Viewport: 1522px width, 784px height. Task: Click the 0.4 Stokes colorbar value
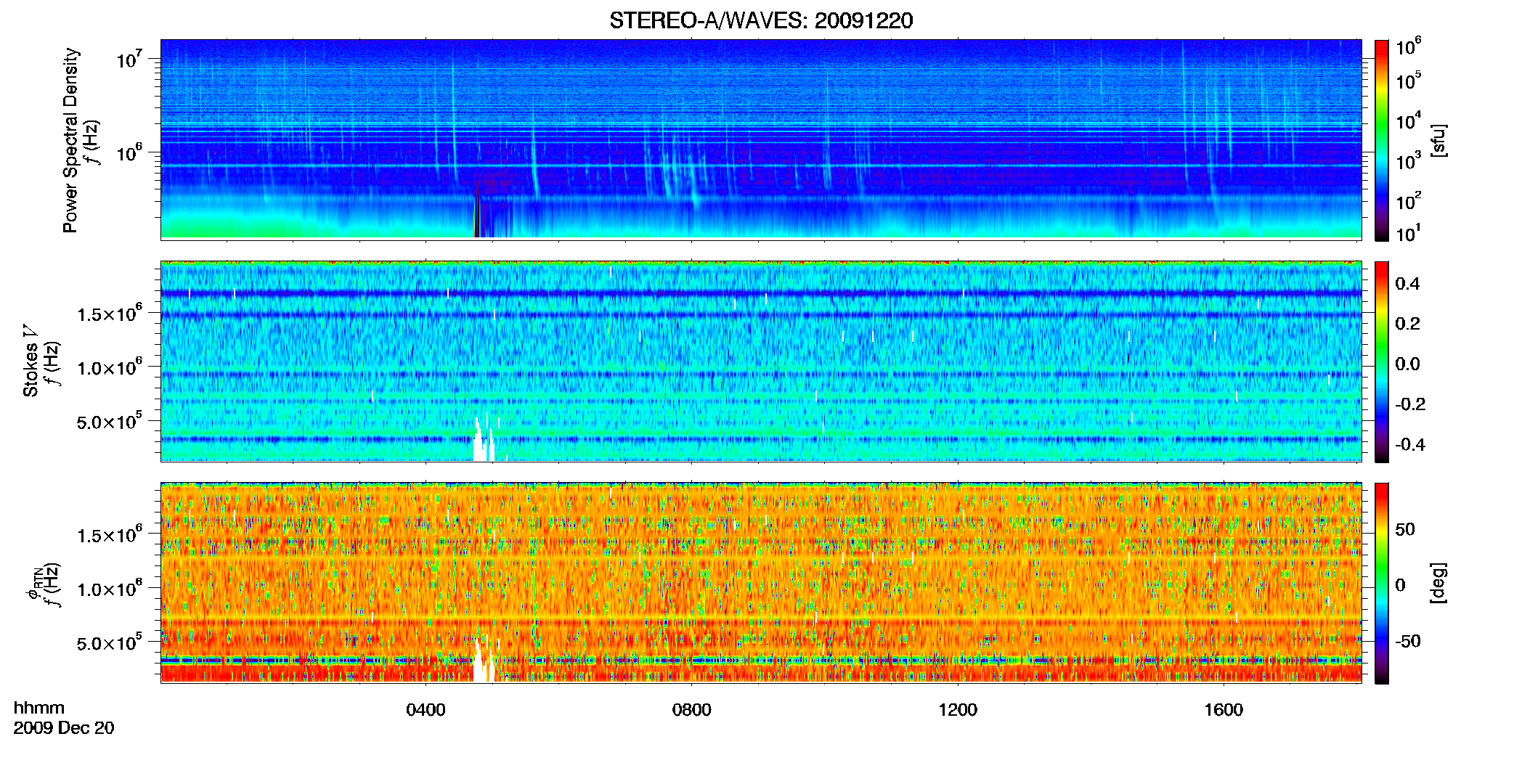pyautogui.click(x=1407, y=284)
